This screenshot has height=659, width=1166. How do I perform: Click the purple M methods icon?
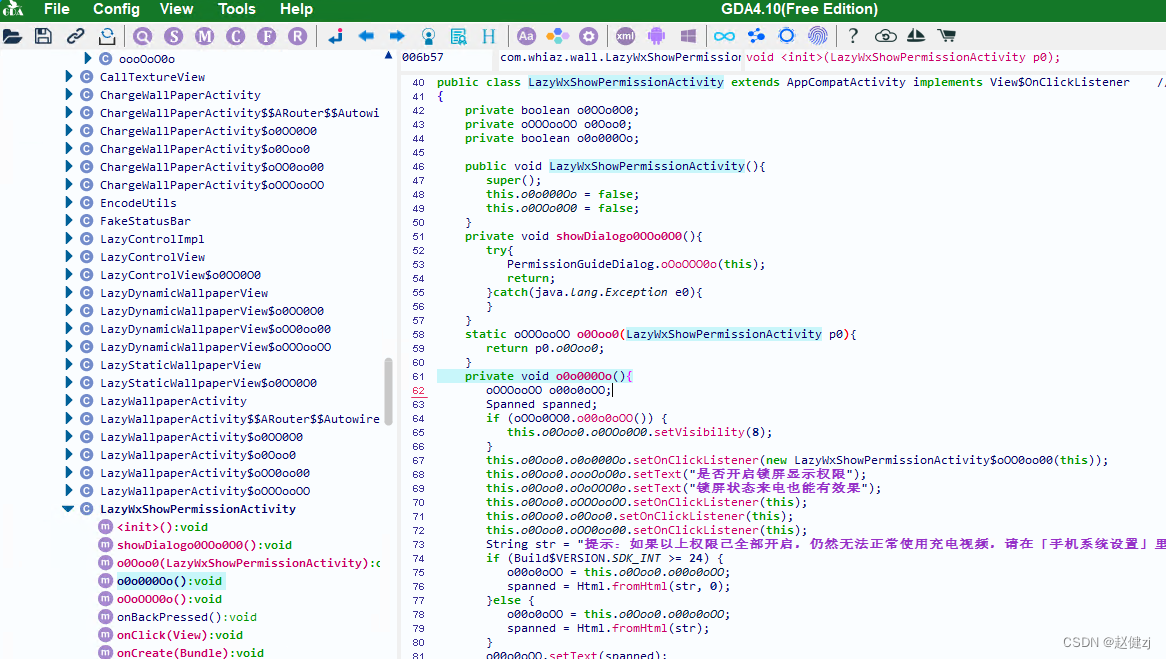[204, 36]
